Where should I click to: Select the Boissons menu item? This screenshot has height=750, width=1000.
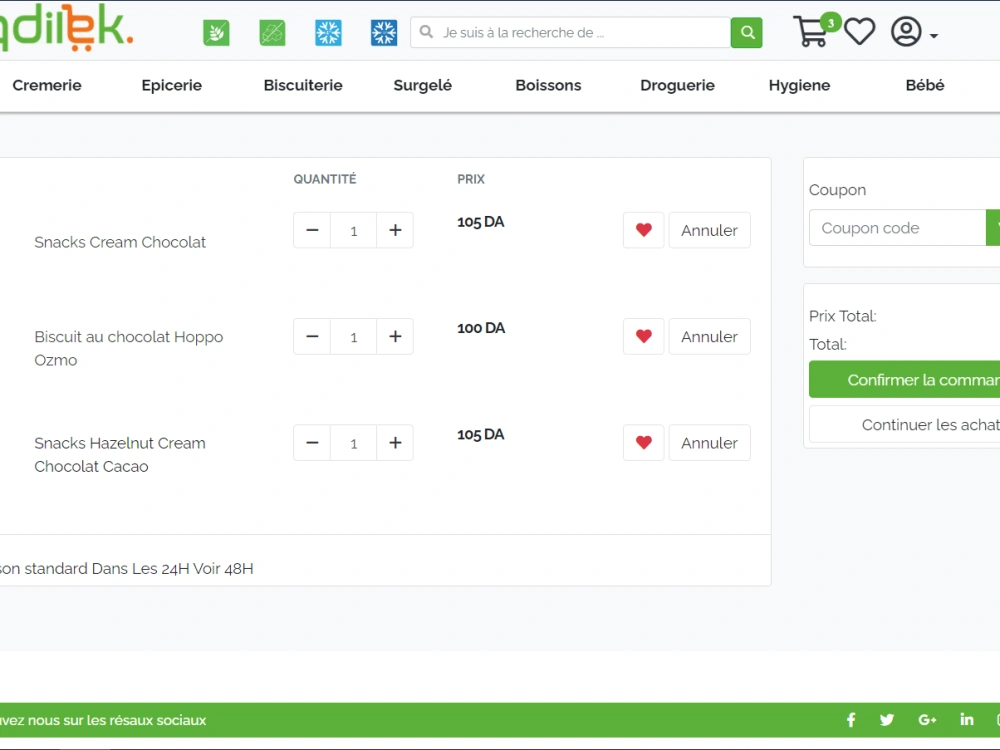click(x=548, y=85)
